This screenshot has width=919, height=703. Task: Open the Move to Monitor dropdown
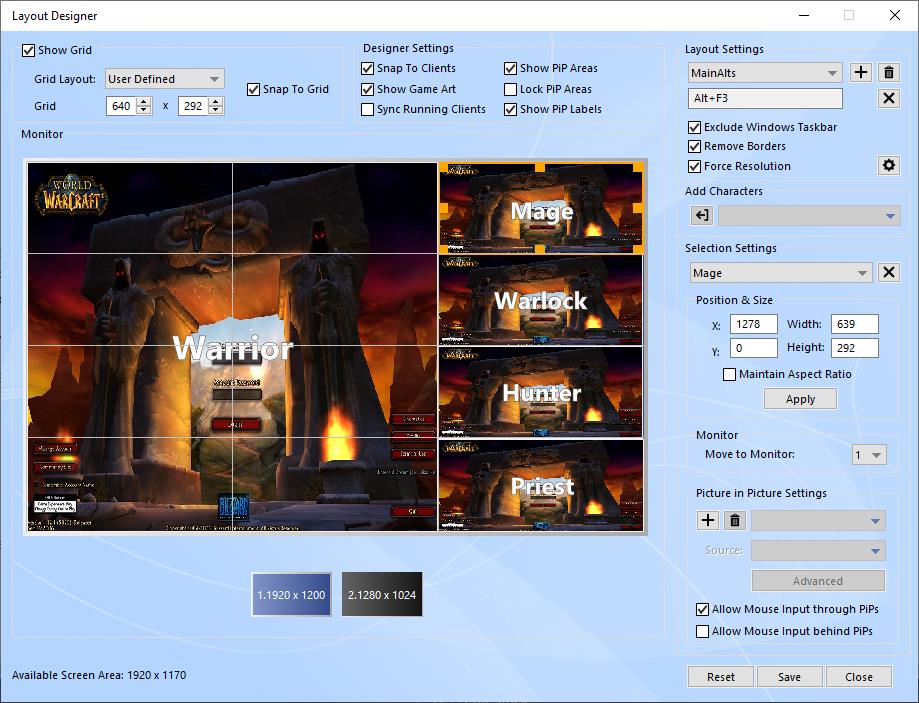(x=868, y=455)
